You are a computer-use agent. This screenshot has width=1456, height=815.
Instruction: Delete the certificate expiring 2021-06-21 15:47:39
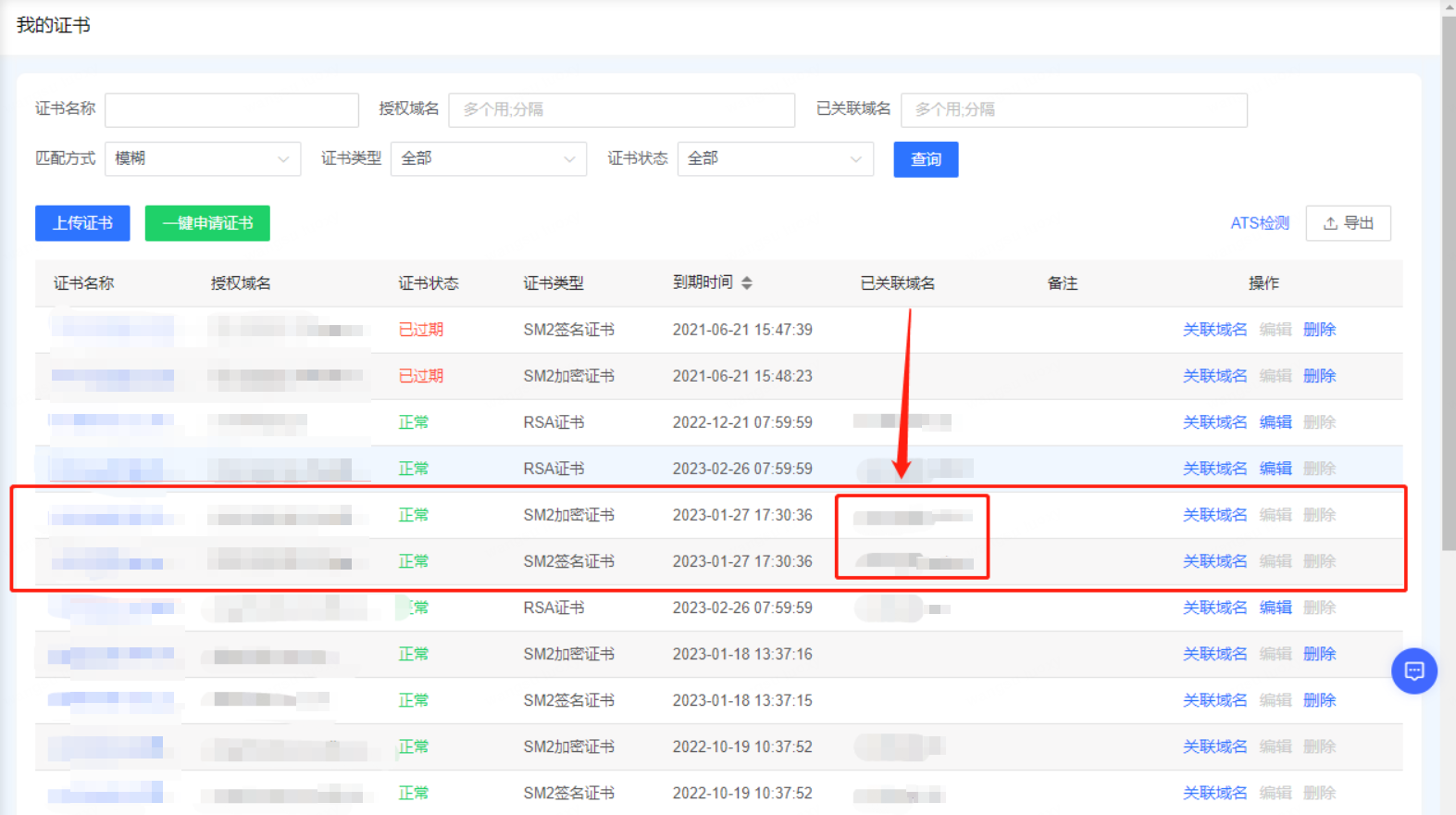(1319, 330)
